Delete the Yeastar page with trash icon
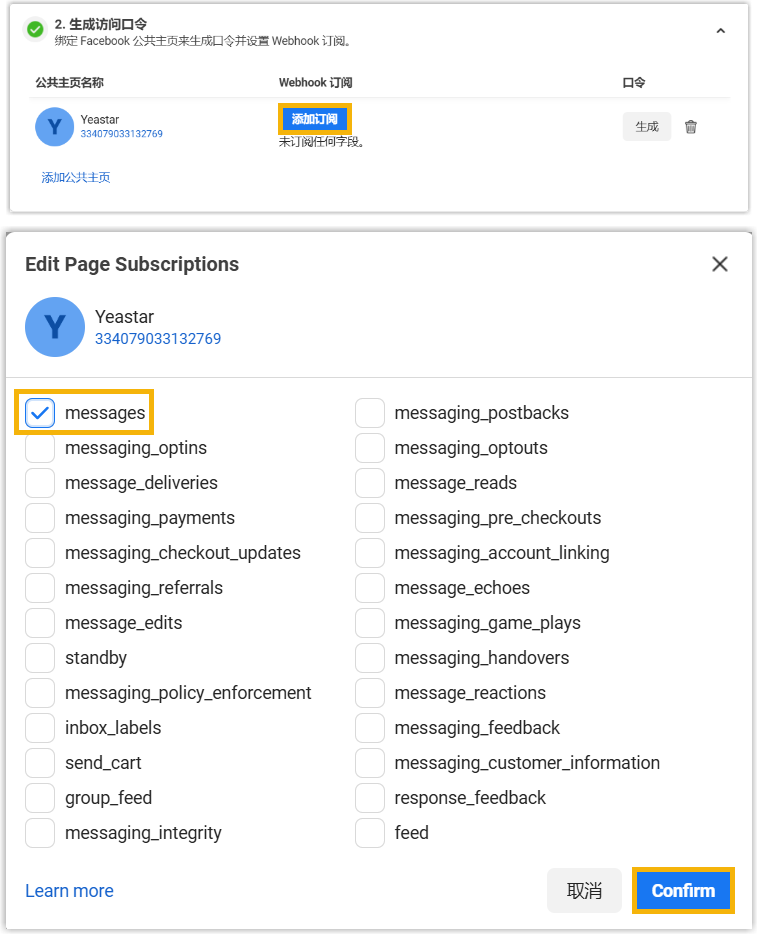The width and height of the screenshot is (758, 935). [x=690, y=127]
